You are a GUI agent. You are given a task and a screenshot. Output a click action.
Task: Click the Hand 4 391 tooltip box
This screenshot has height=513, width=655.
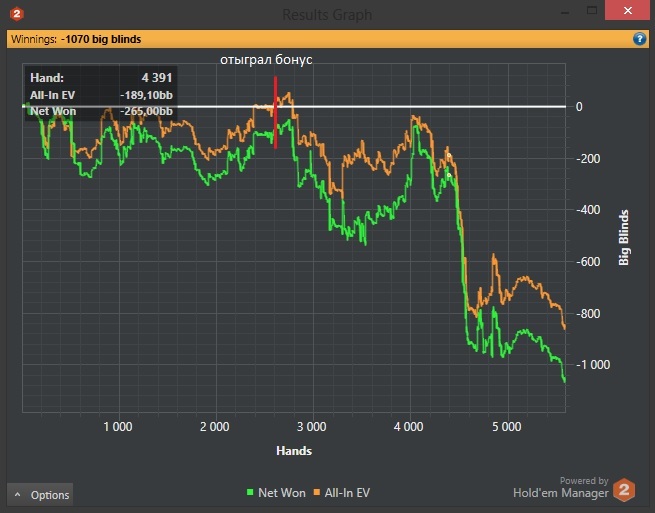(x=101, y=94)
